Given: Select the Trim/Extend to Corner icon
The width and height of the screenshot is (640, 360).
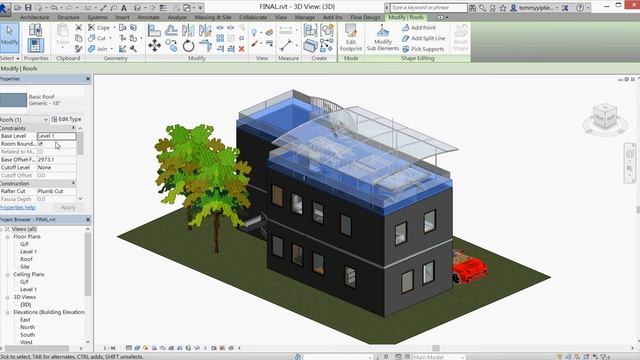Looking at the screenshot, I should click(205, 46).
